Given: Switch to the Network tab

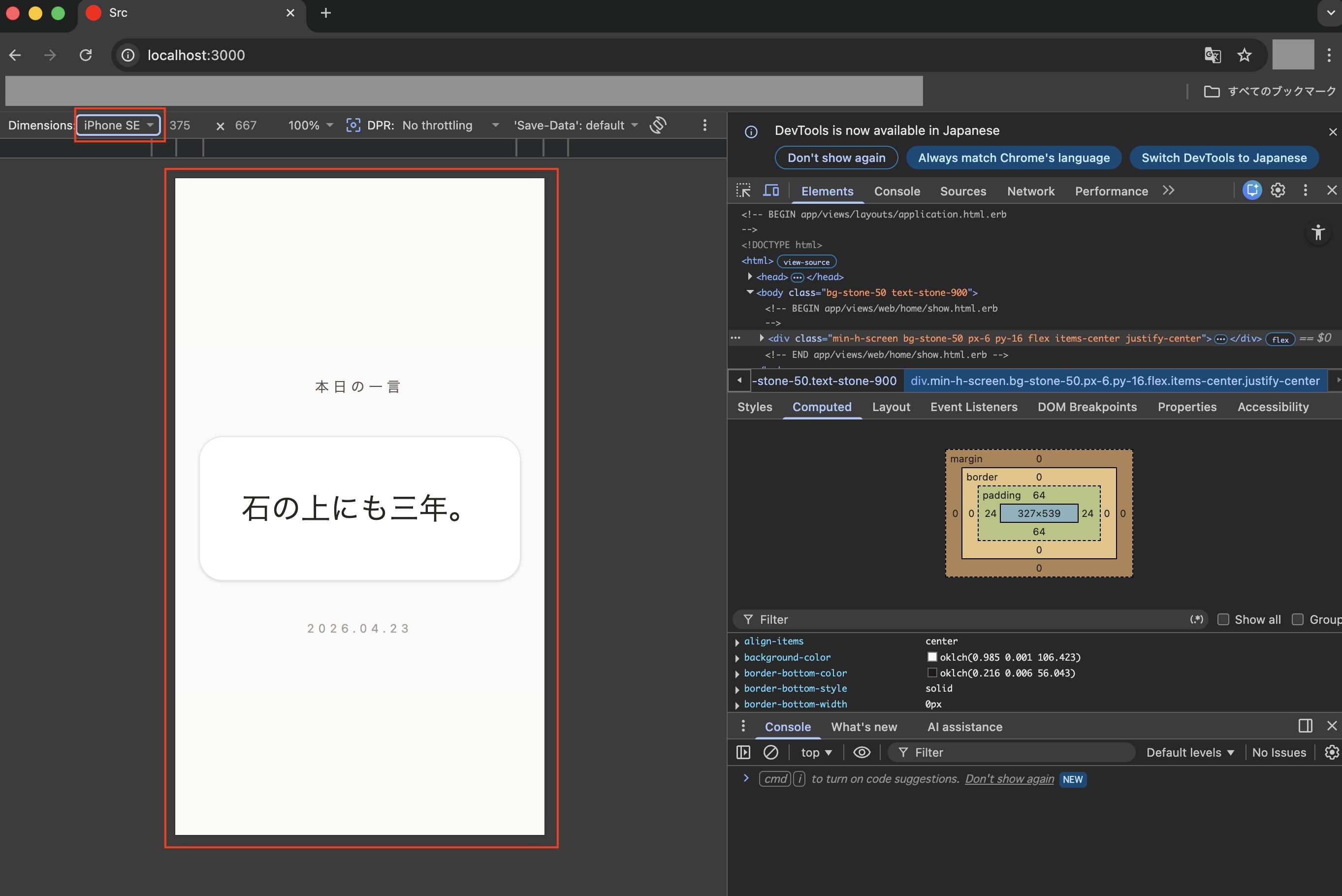Looking at the screenshot, I should pos(1030,191).
